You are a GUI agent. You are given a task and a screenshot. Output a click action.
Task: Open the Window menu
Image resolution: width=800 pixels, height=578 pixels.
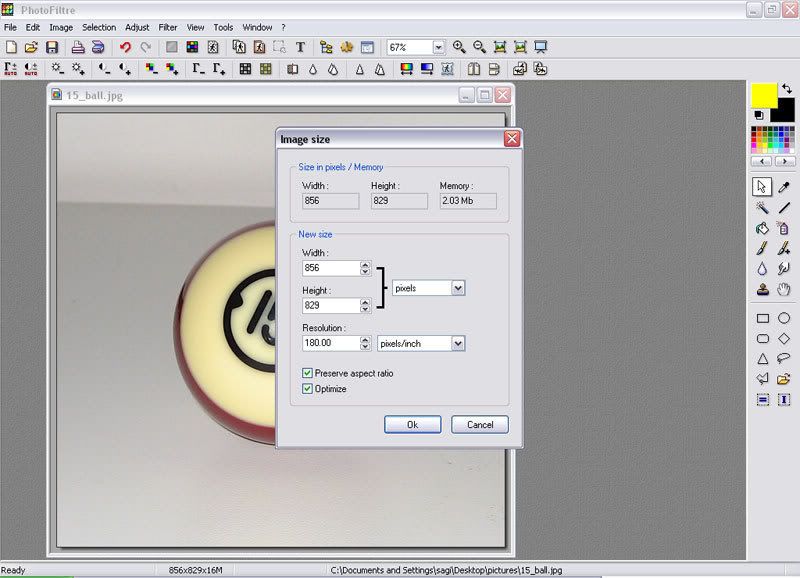(257, 28)
